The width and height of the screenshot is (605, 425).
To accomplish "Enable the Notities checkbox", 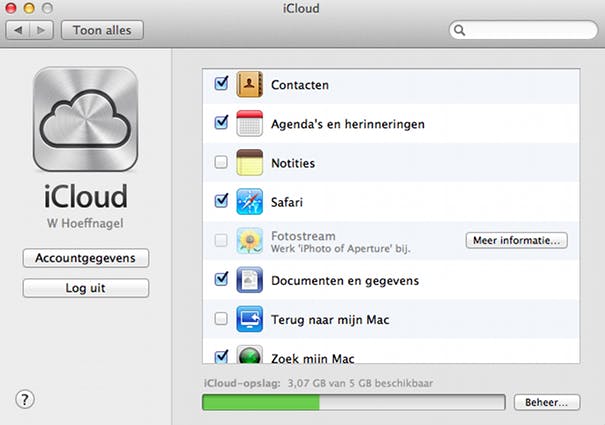I will pyautogui.click(x=221, y=162).
